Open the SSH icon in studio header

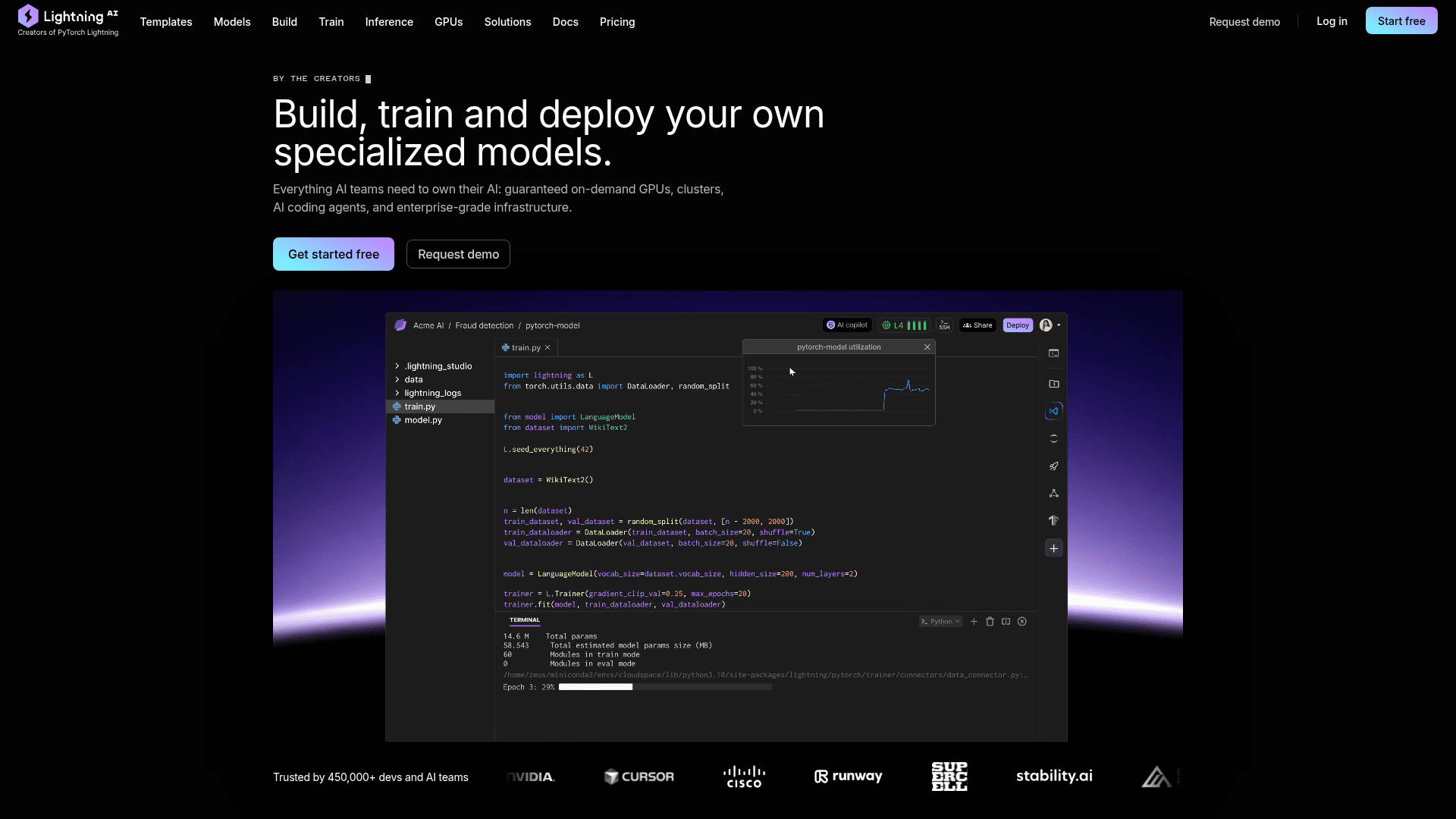[945, 325]
